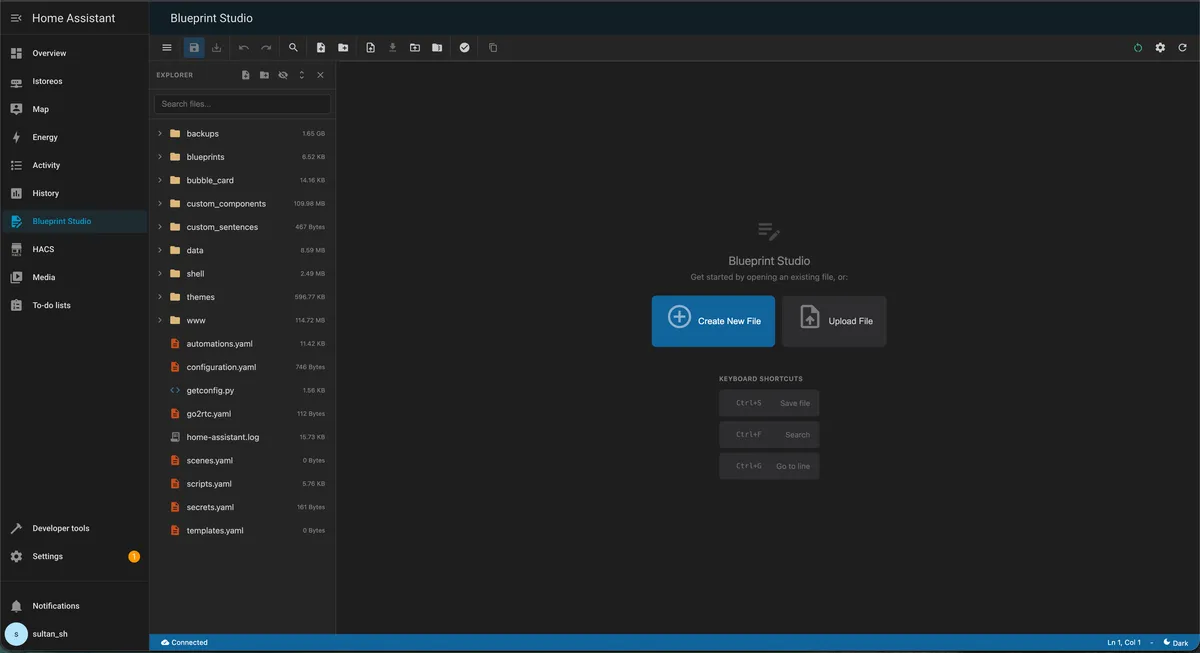The image size is (1200, 653).
Task: Expand the themes folder chevron
Action: point(160,297)
